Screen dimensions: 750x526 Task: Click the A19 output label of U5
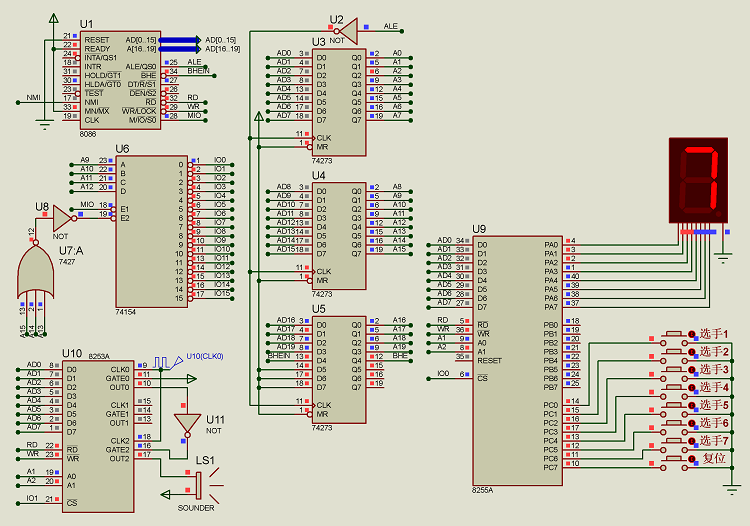pyautogui.click(x=399, y=347)
